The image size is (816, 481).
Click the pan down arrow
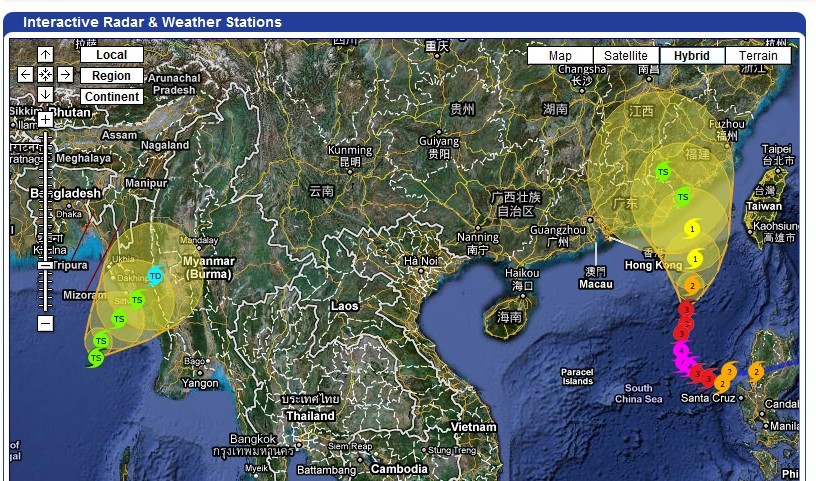tap(45, 94)
